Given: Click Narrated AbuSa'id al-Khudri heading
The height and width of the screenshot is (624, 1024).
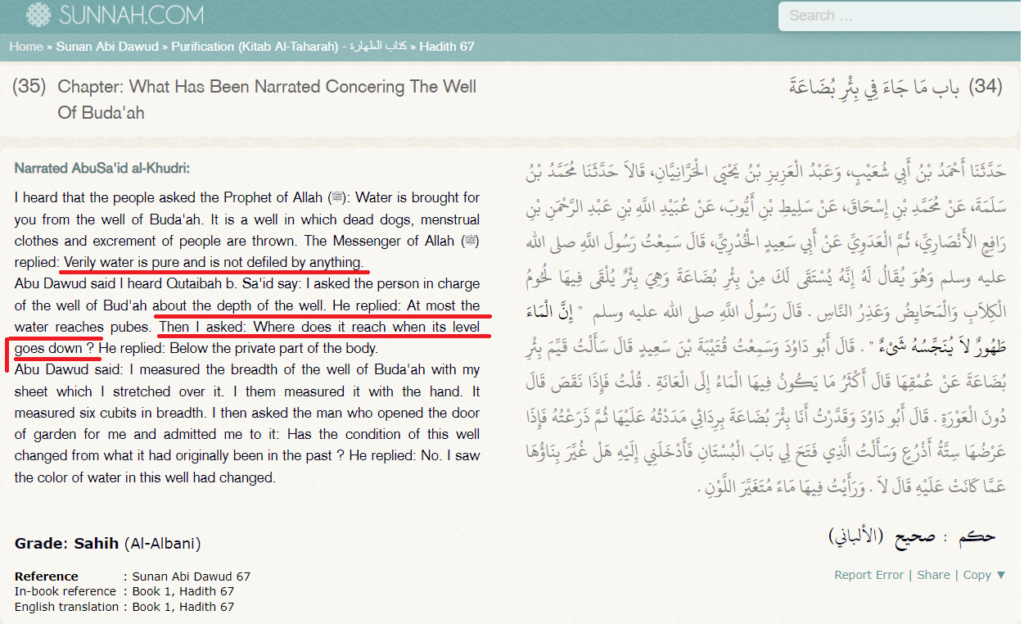Looking at the screenshot, I should (102, 168).
